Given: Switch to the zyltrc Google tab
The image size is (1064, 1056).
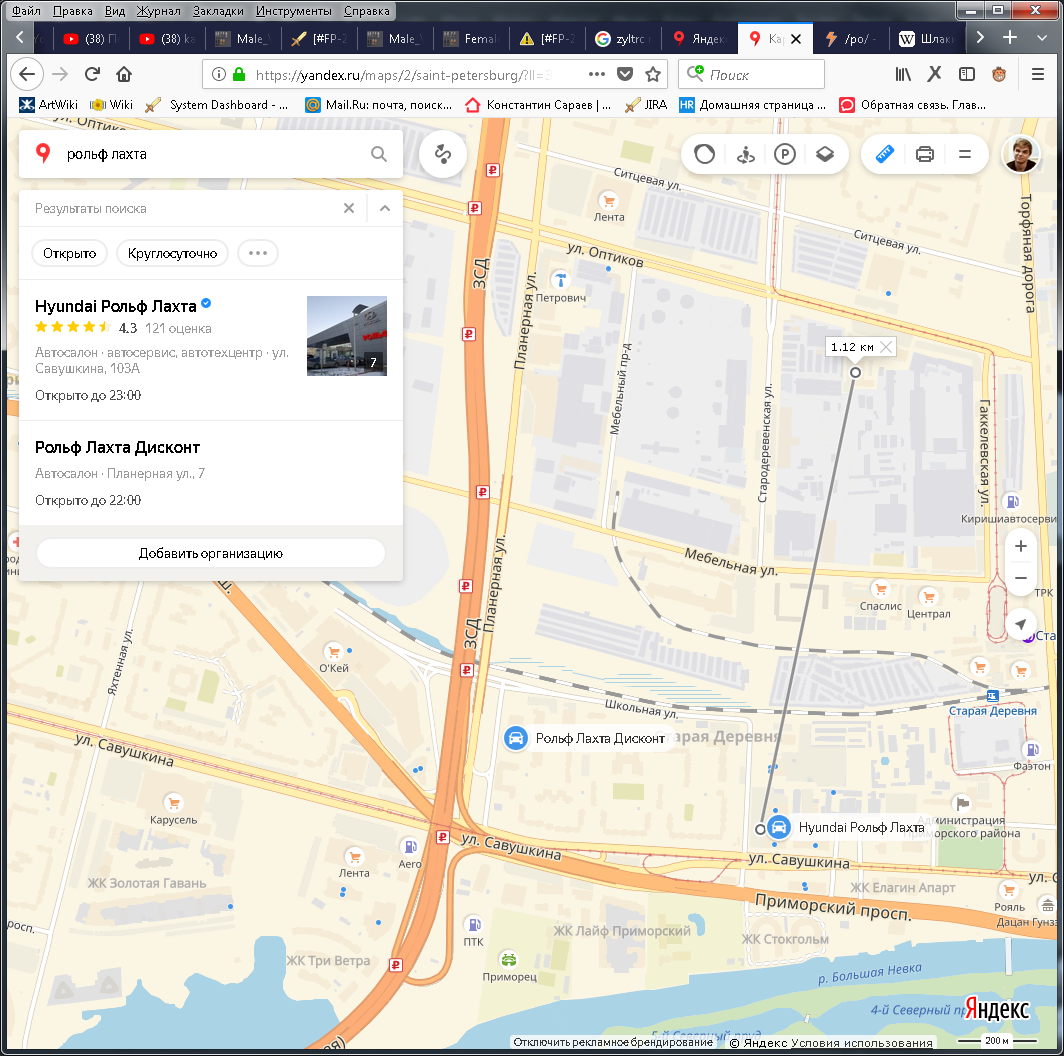Looking at the screenshot, I should pyautogui.click(x=622, y=39).
